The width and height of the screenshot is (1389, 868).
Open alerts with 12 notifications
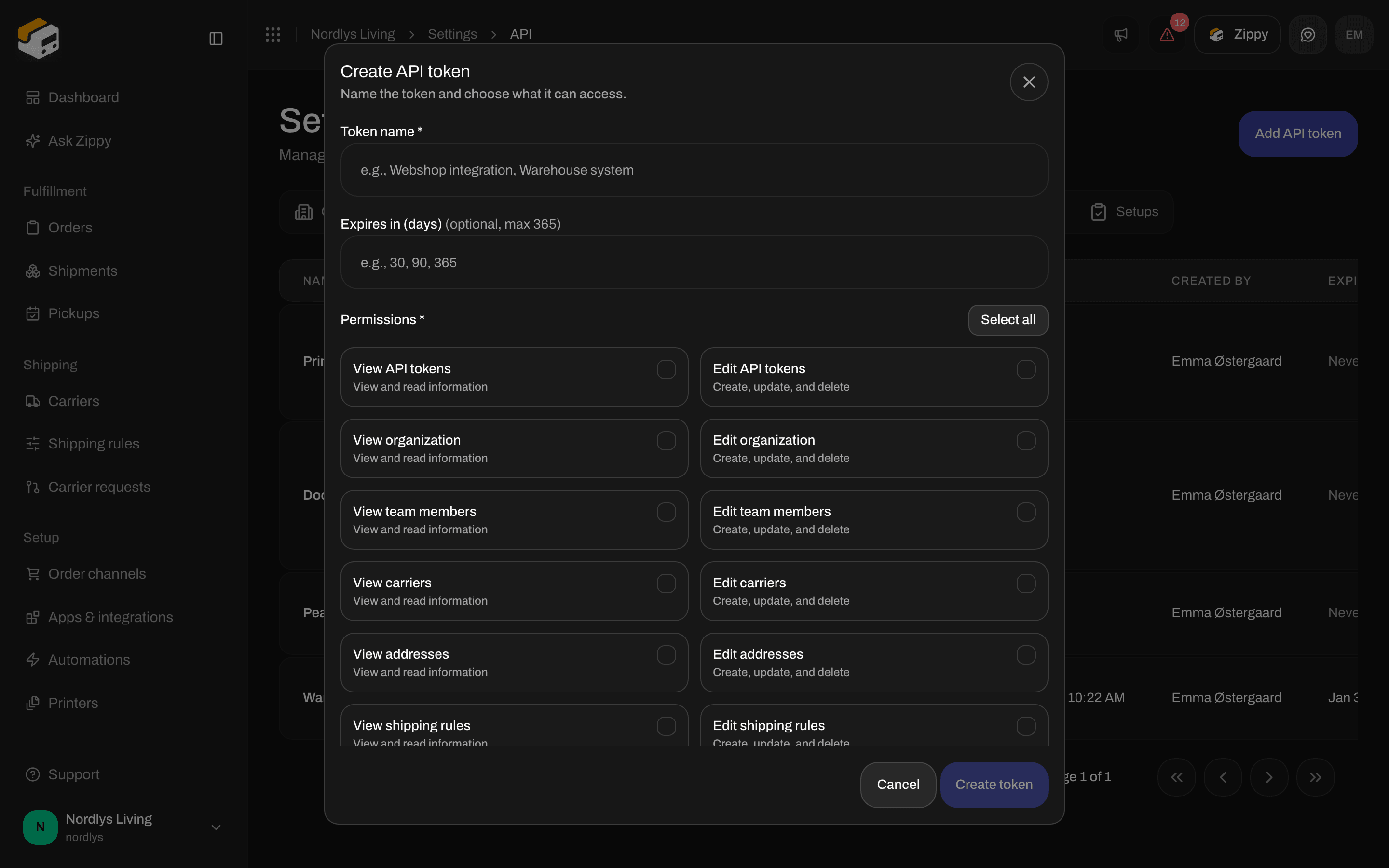point(1167,34)
